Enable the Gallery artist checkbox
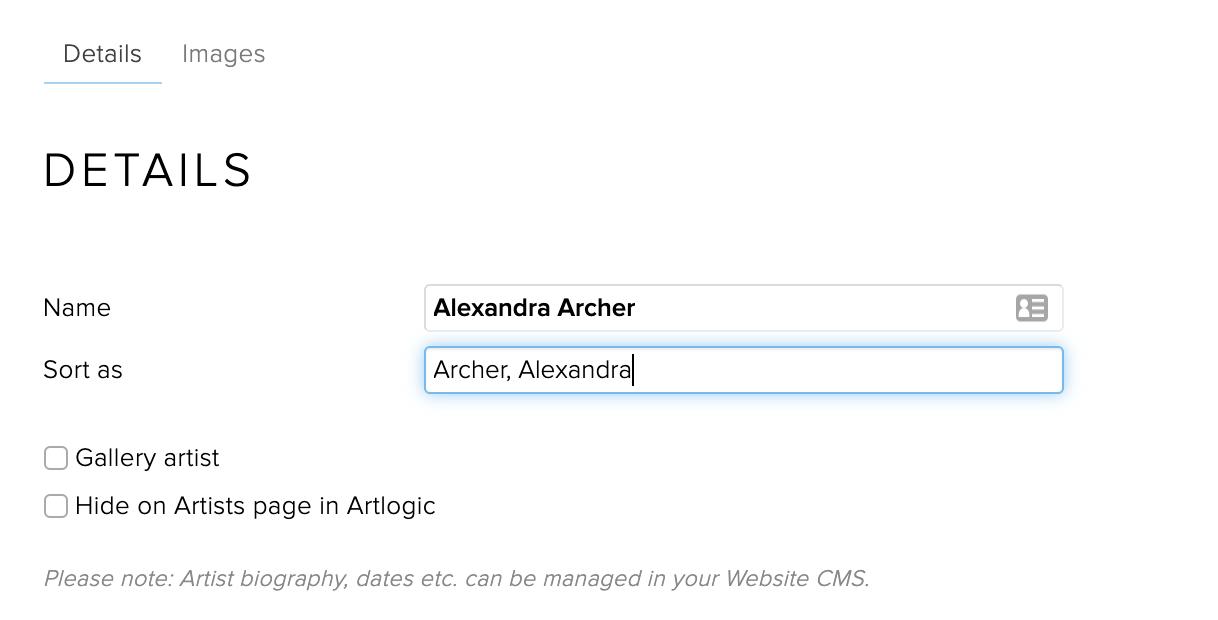 [x=56, y=458]
